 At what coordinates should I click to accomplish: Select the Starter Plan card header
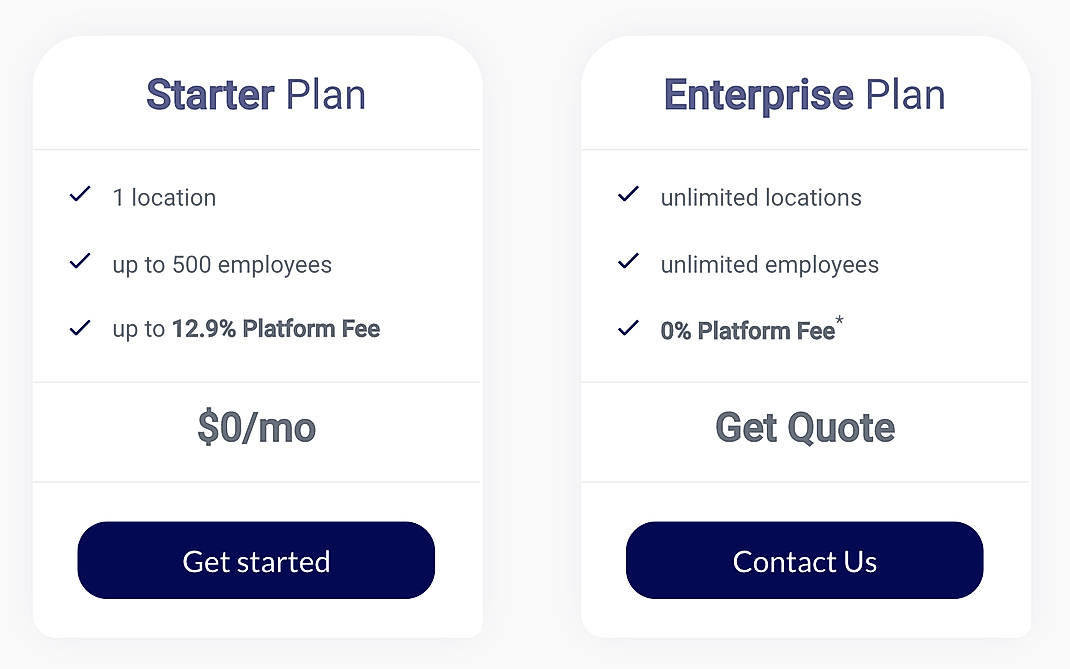pyautogui.click(x=256, y=93)
